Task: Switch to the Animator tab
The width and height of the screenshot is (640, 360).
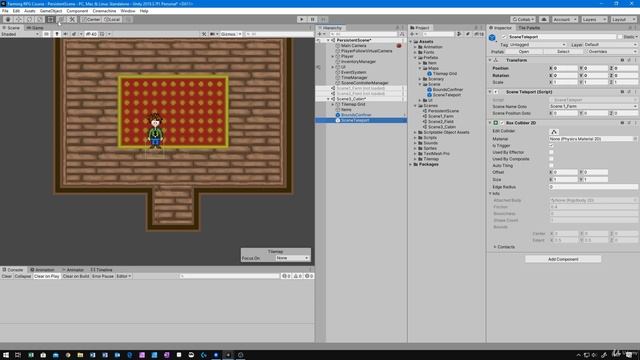Action: tap(73, 270)
